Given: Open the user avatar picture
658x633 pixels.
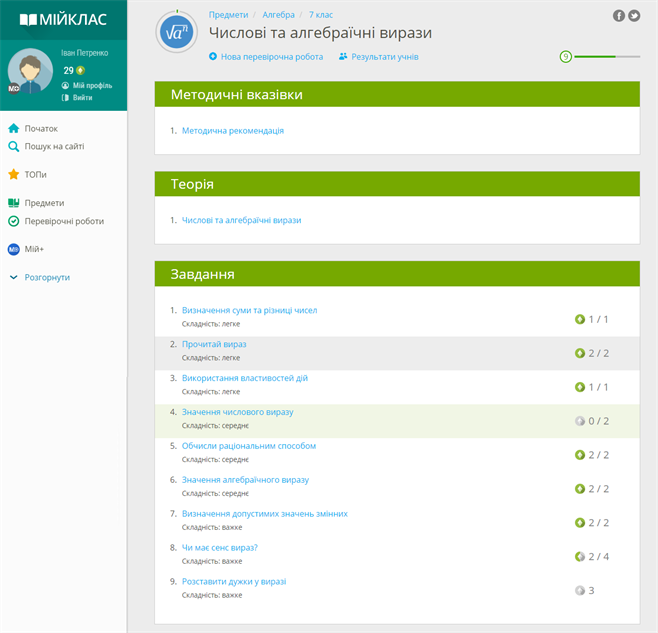Looking at the screenshot, I should click(x=30, y=71).
